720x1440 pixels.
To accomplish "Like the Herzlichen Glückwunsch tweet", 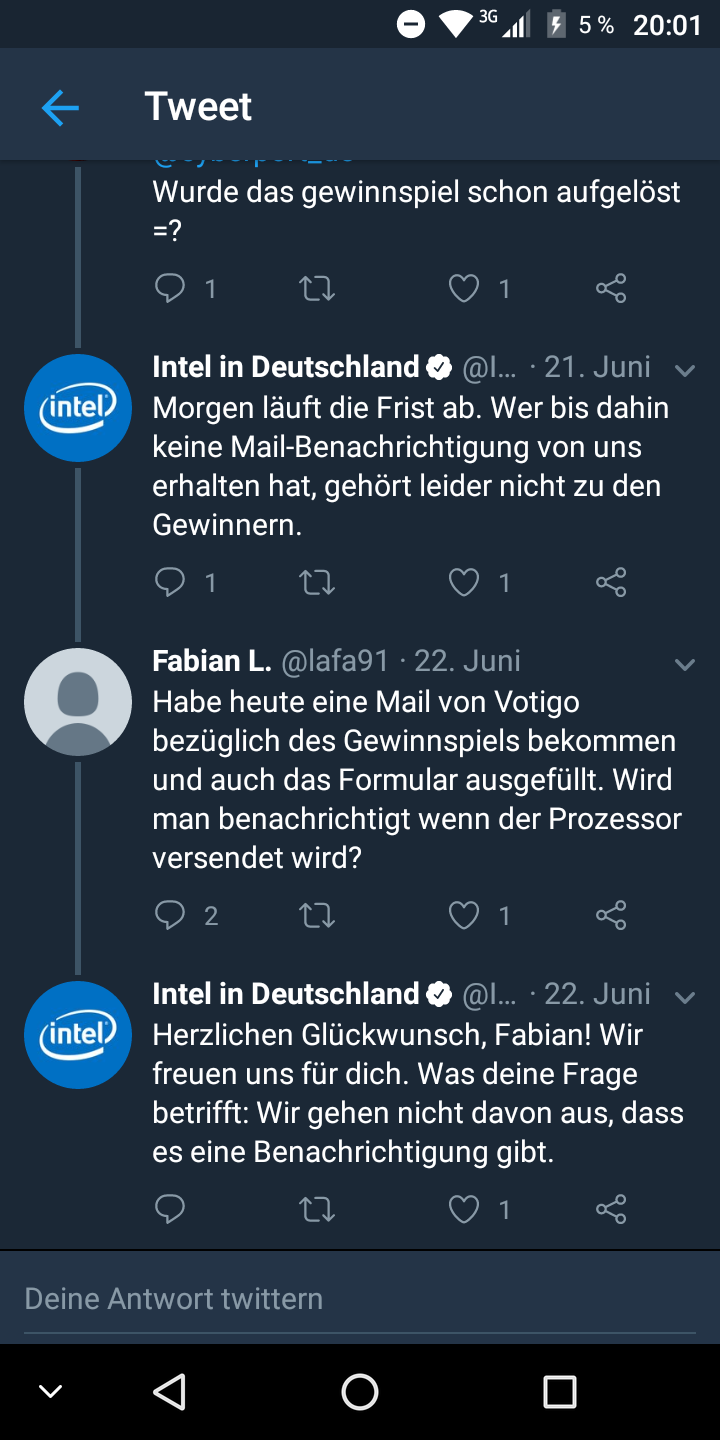I will click(464, 1210).
